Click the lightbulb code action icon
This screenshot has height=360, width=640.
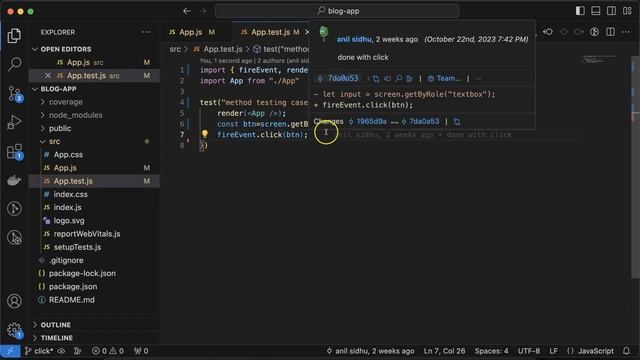(204, 133)
